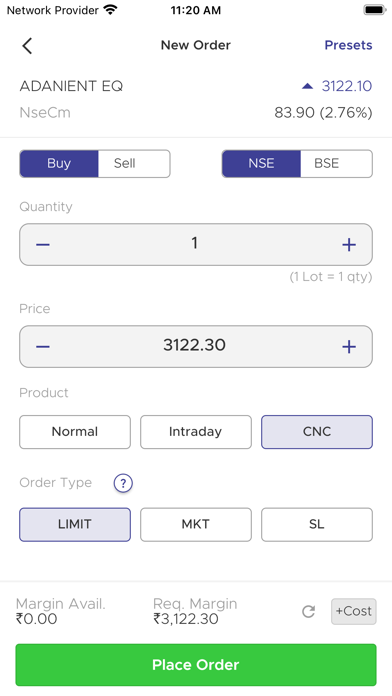Image resolution: width=392 pixels, height=696 pixels.
Task: Choose the Normal product type
Action: click(x=75, y=432)
